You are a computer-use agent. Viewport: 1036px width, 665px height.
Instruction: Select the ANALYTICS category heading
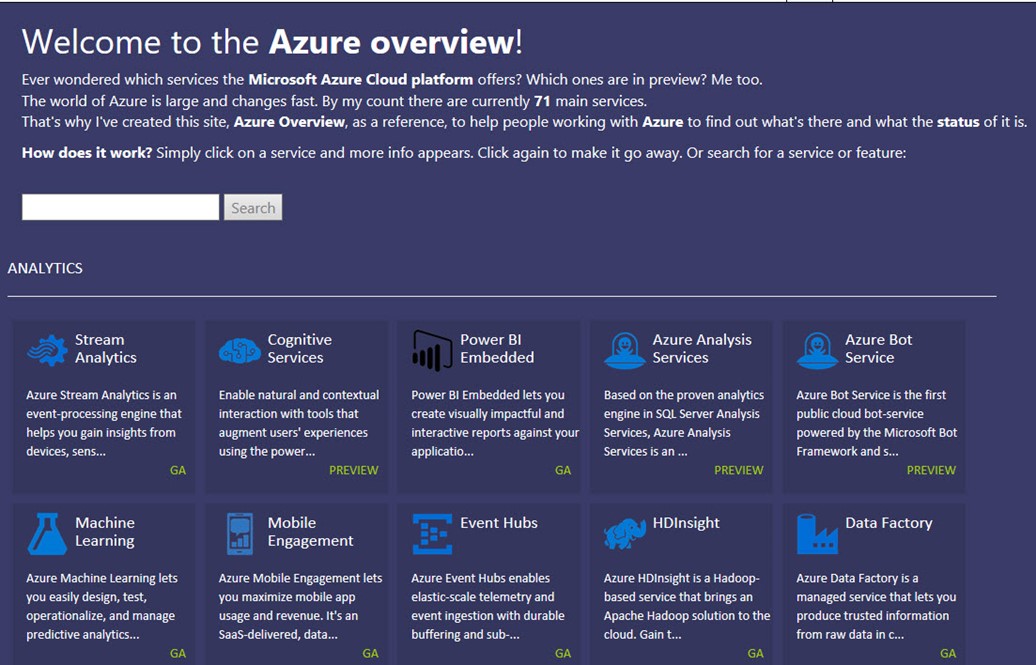pos(45,268)
